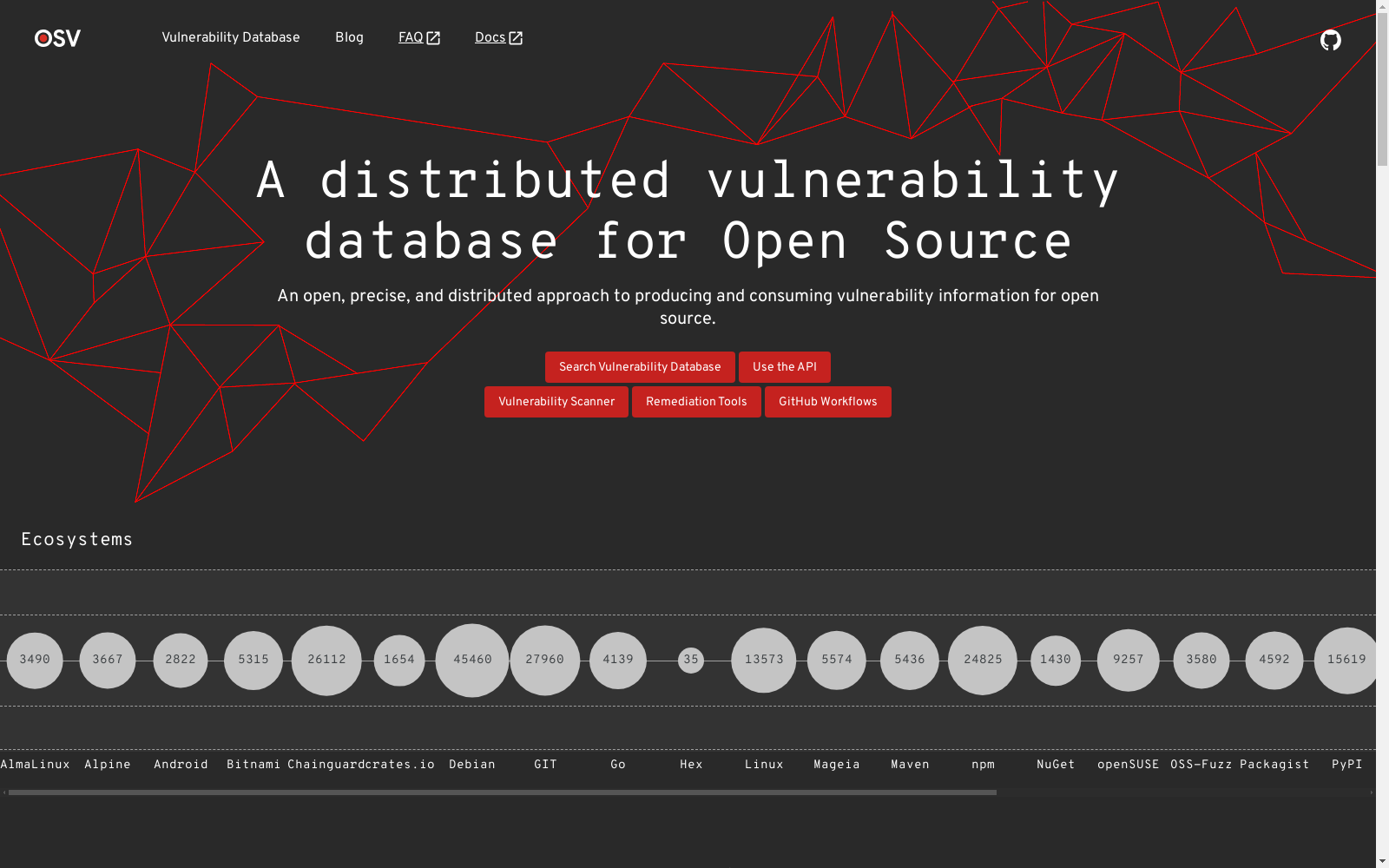Select the Hex bubble showing 35
Image resolution: width=1389 pixels, height=868 pixels.
coord(691,661)
